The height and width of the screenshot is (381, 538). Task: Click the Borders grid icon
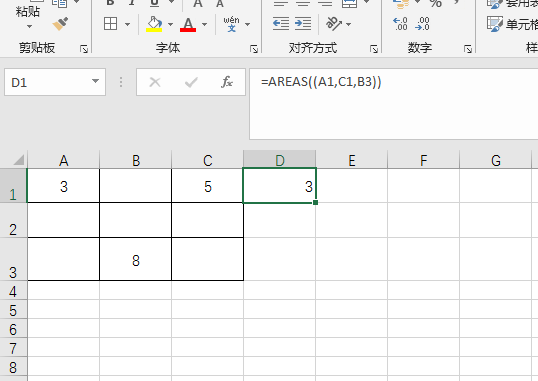110,24
